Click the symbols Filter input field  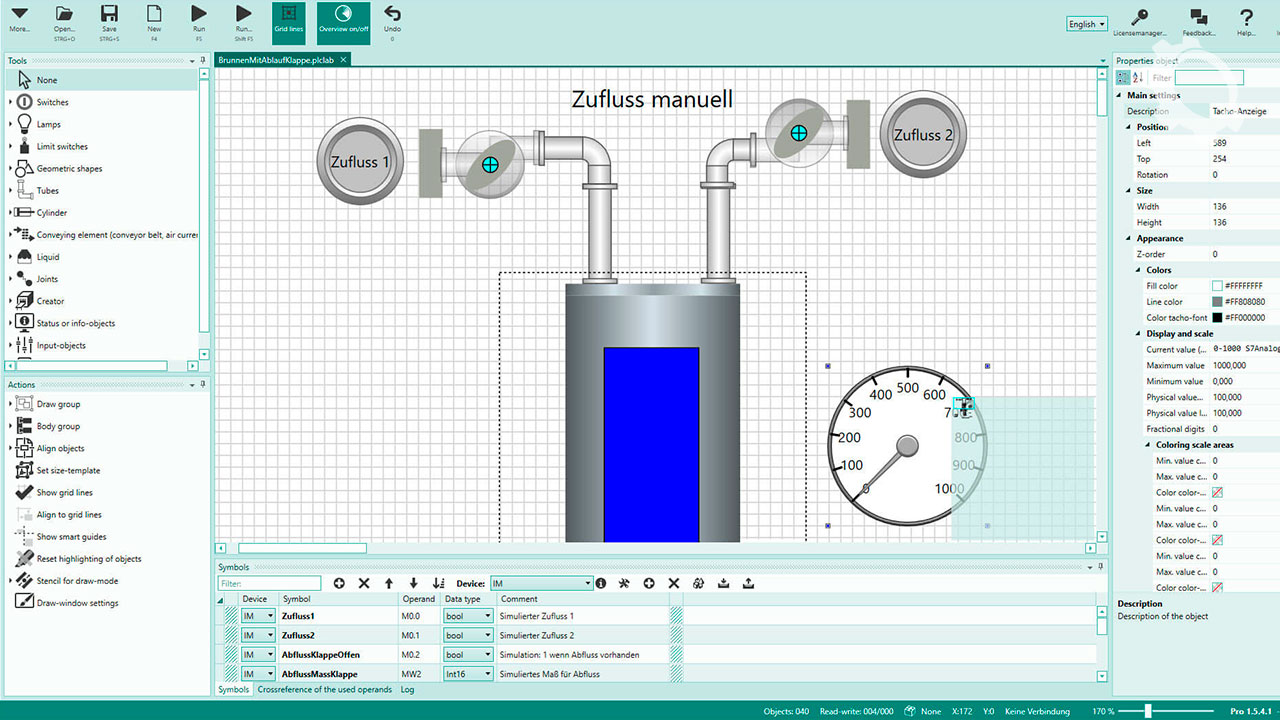point(269,583)
